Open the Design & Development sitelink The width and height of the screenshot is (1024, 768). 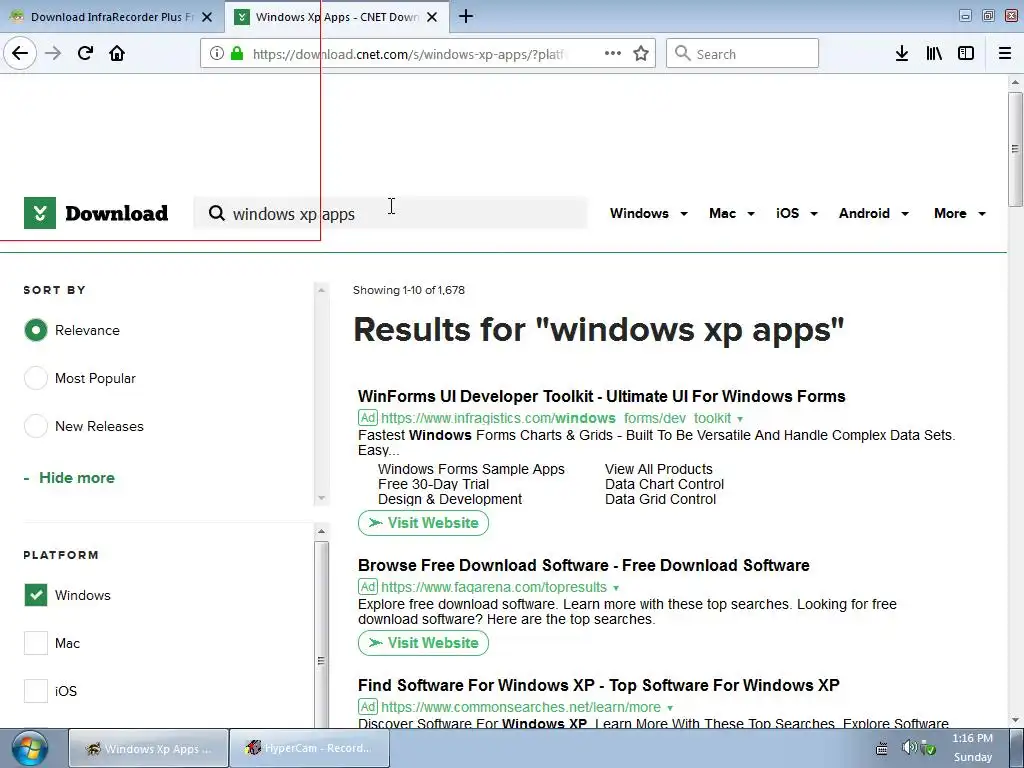[449, 499]
